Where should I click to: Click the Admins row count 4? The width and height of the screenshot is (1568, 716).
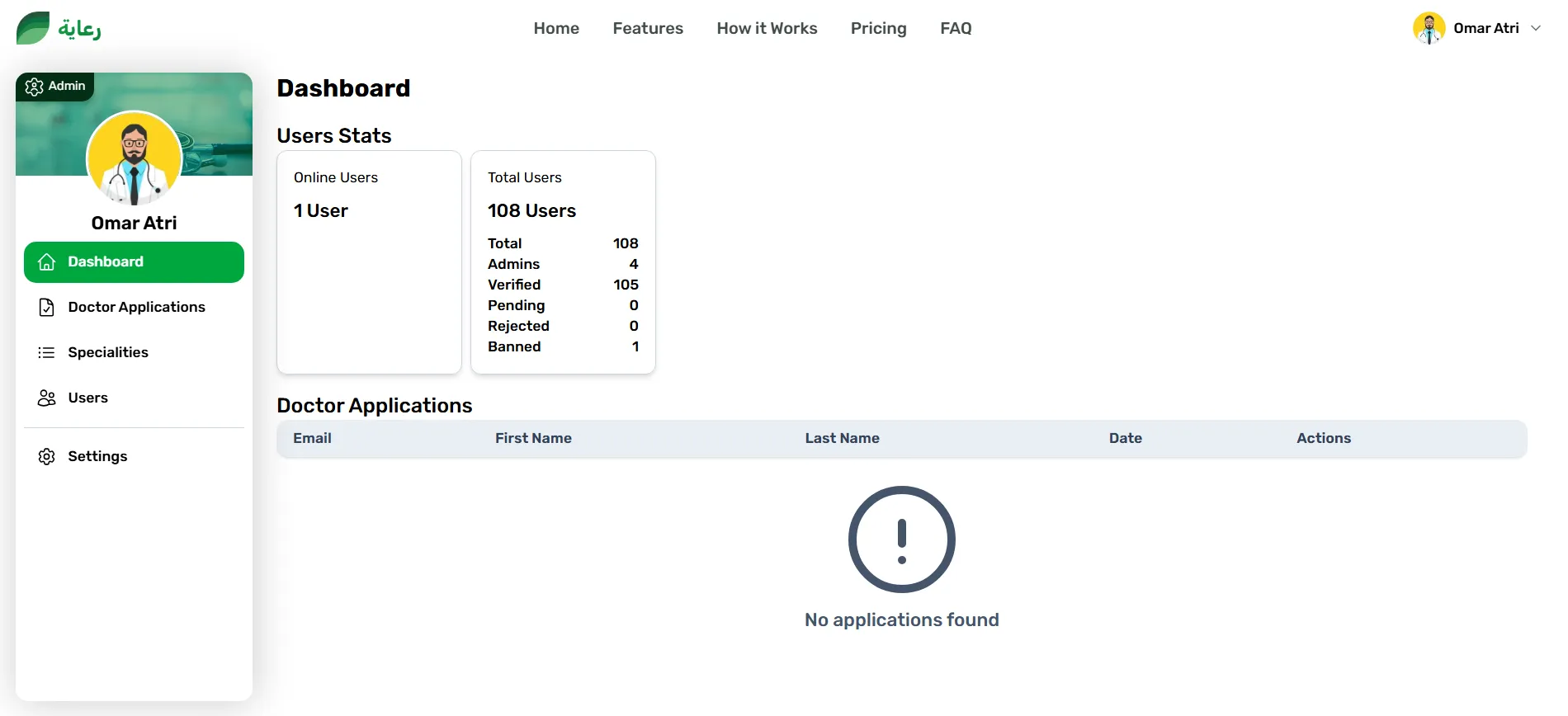click(634, 264)
